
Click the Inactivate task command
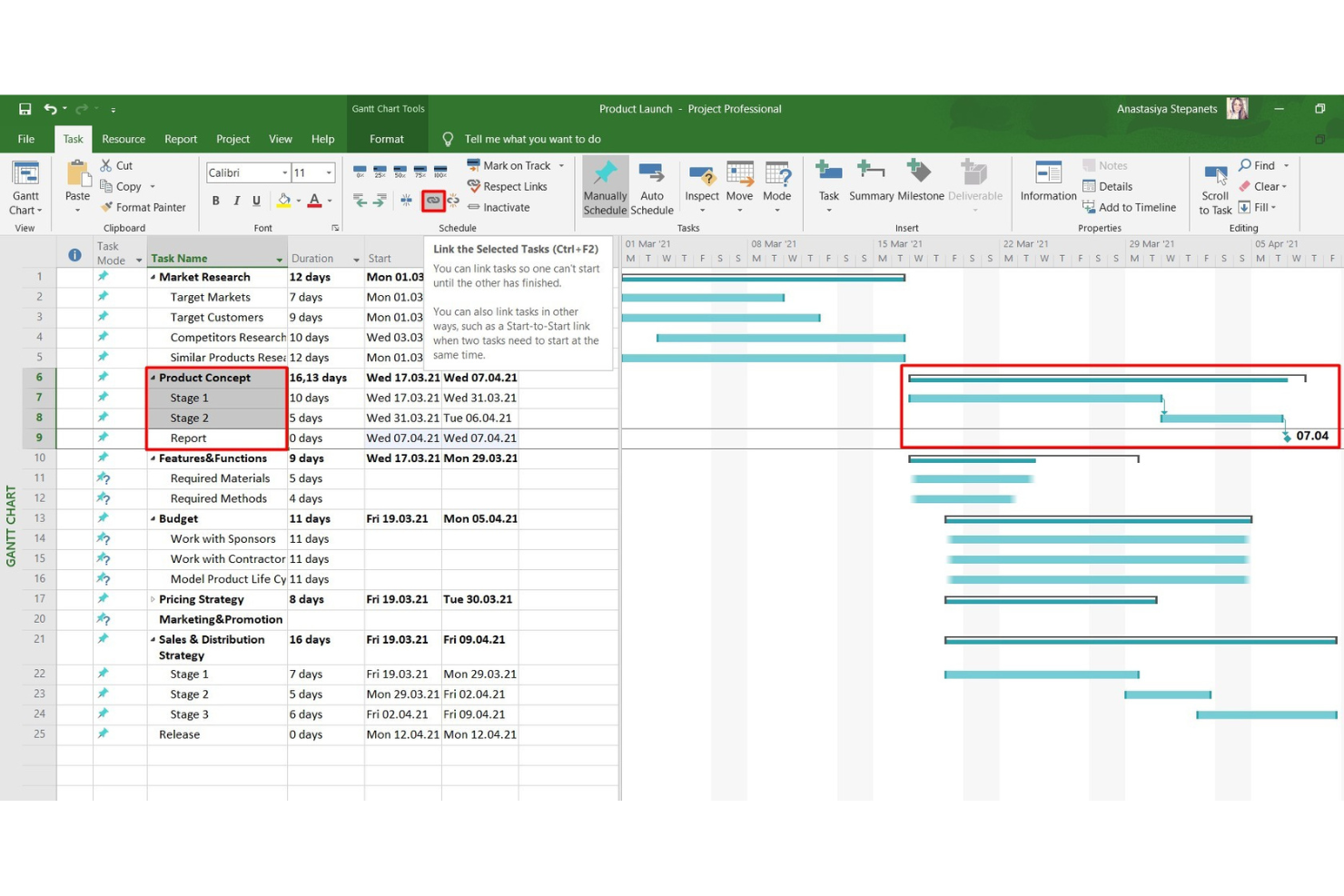[499, 207]
